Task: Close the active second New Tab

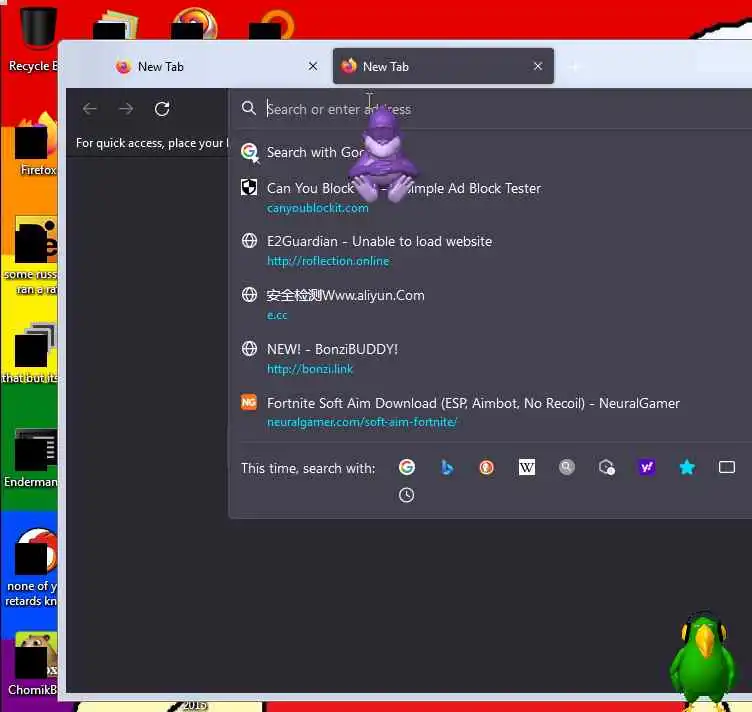Action: click(538, 66)
